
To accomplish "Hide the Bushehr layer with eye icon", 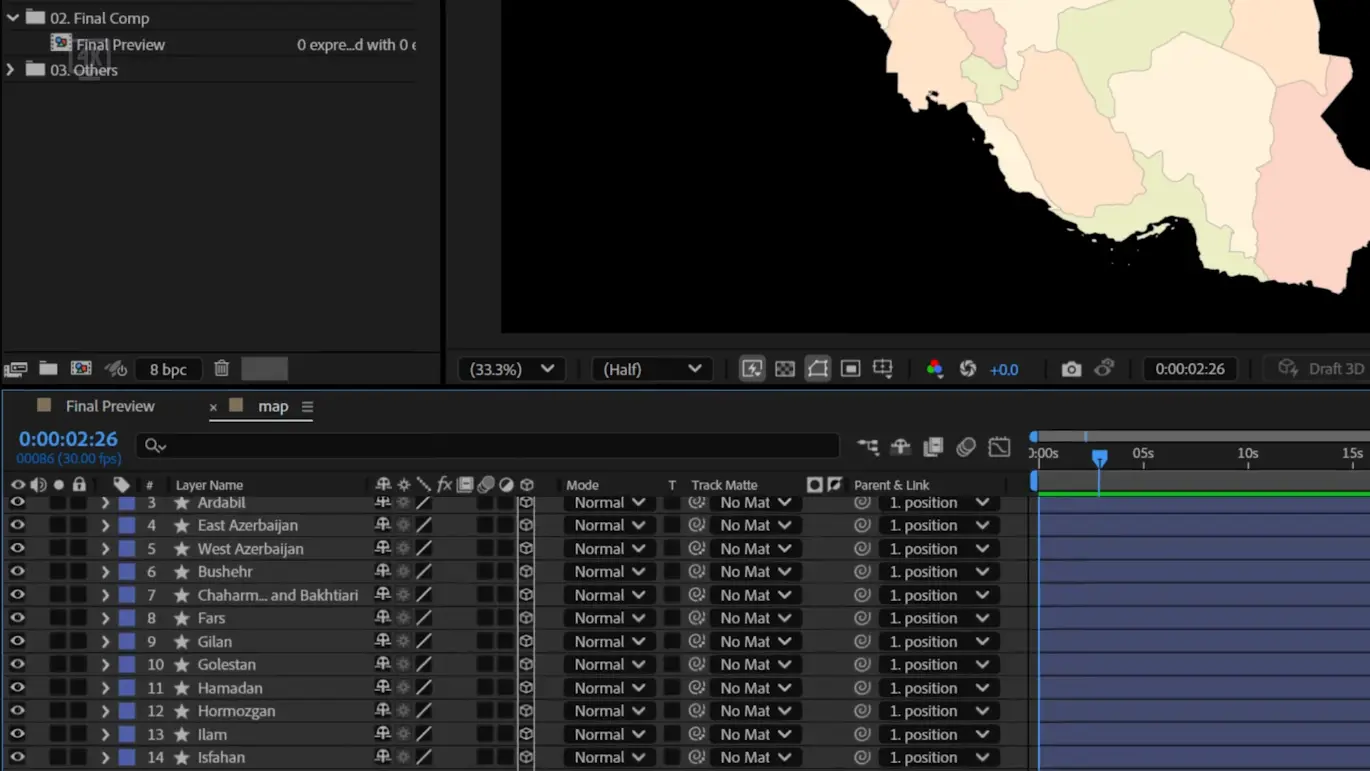I will tap(18, 572).
